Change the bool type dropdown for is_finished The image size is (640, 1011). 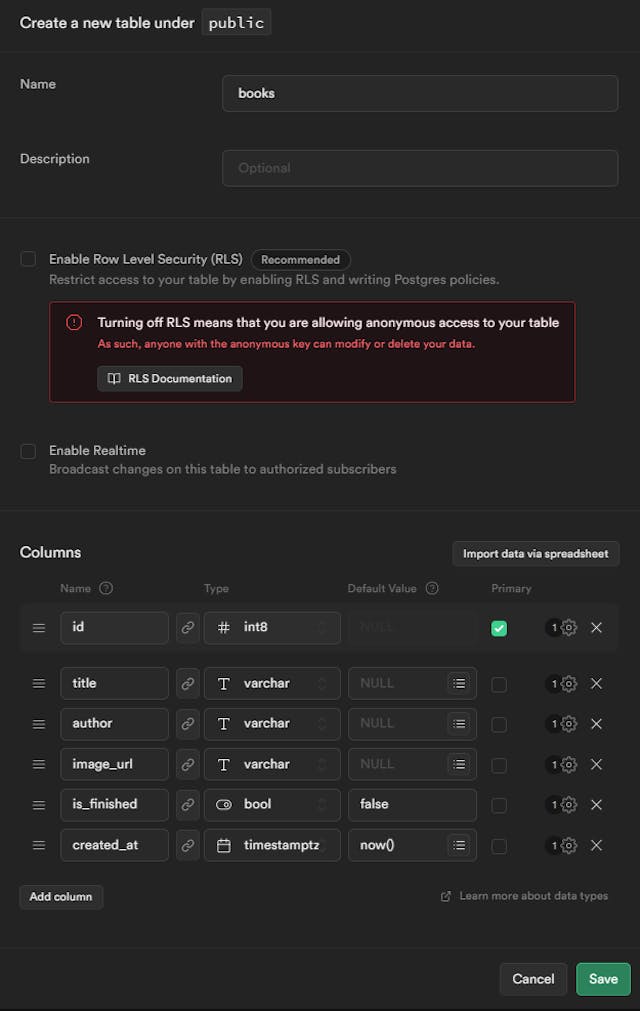coord(272,805)
